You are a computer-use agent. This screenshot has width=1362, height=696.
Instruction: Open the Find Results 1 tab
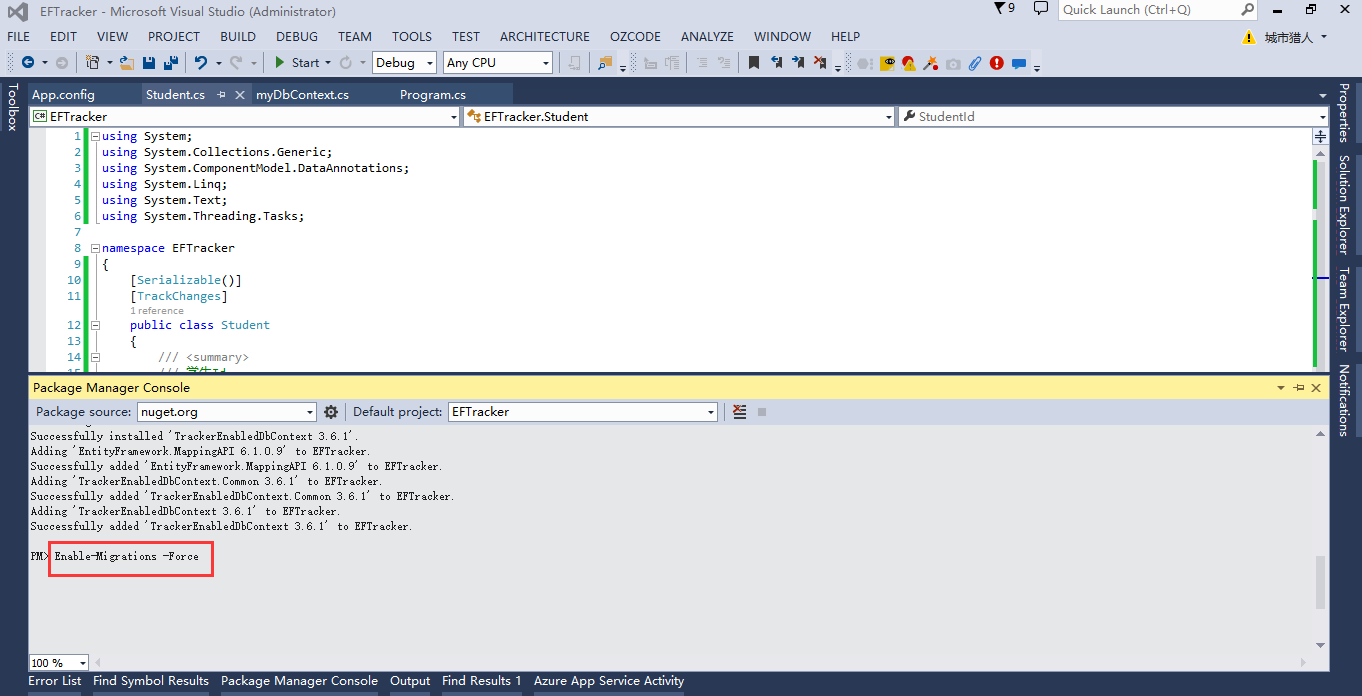pyautogui.click(x=482, y=681)
